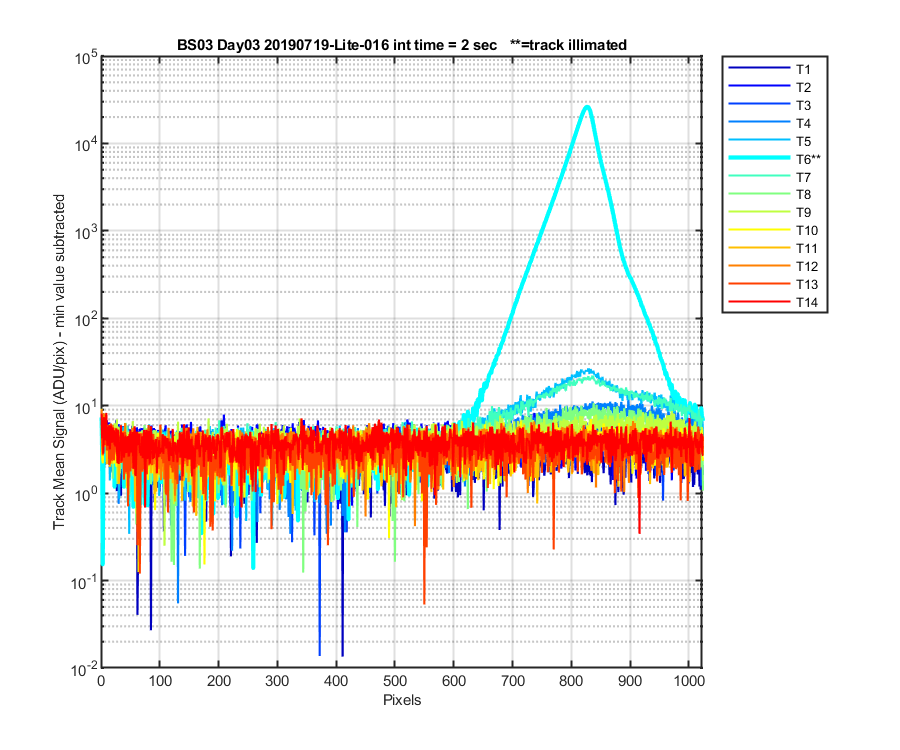
Task: Click the plot title text
Action: pyautogui.click(x=402, y=45)
